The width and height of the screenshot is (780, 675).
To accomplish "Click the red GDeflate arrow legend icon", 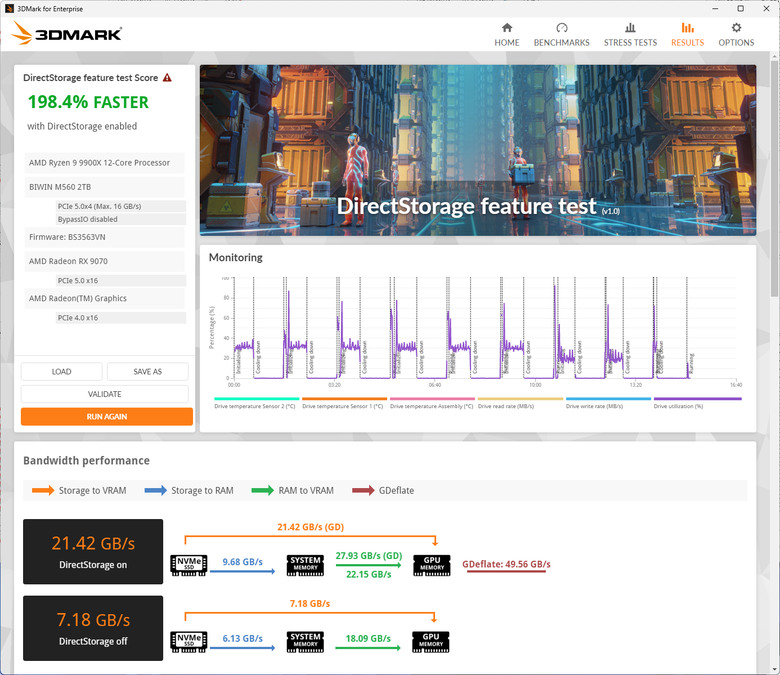I will (x=363, y=490).
